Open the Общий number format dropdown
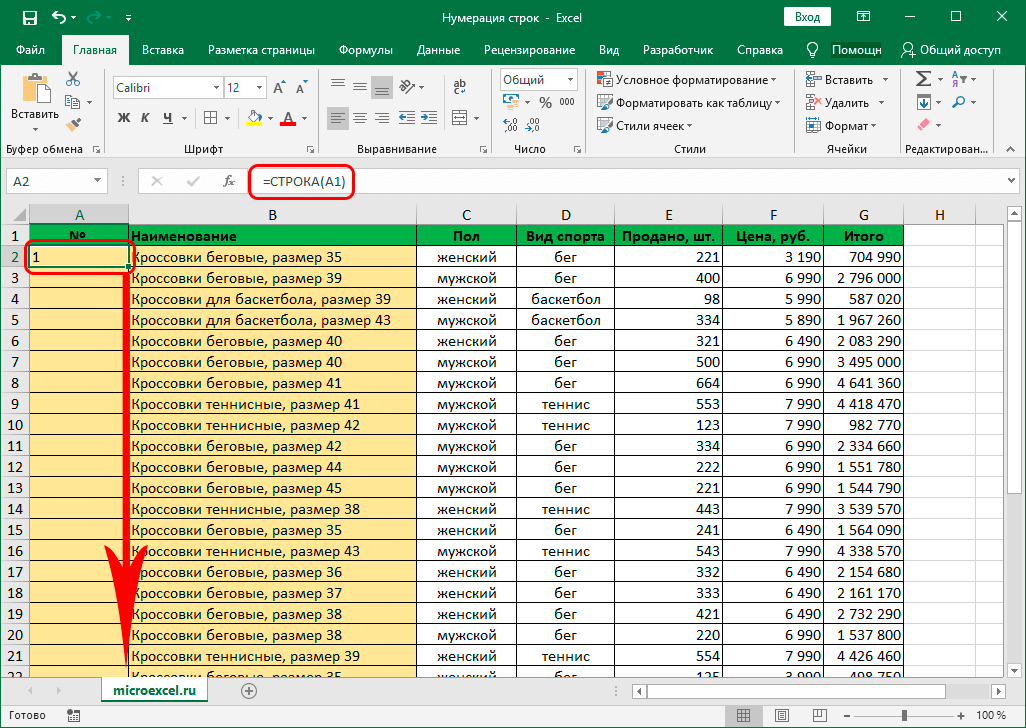This screenshot has height=728, width=1026. pos(571,80)
